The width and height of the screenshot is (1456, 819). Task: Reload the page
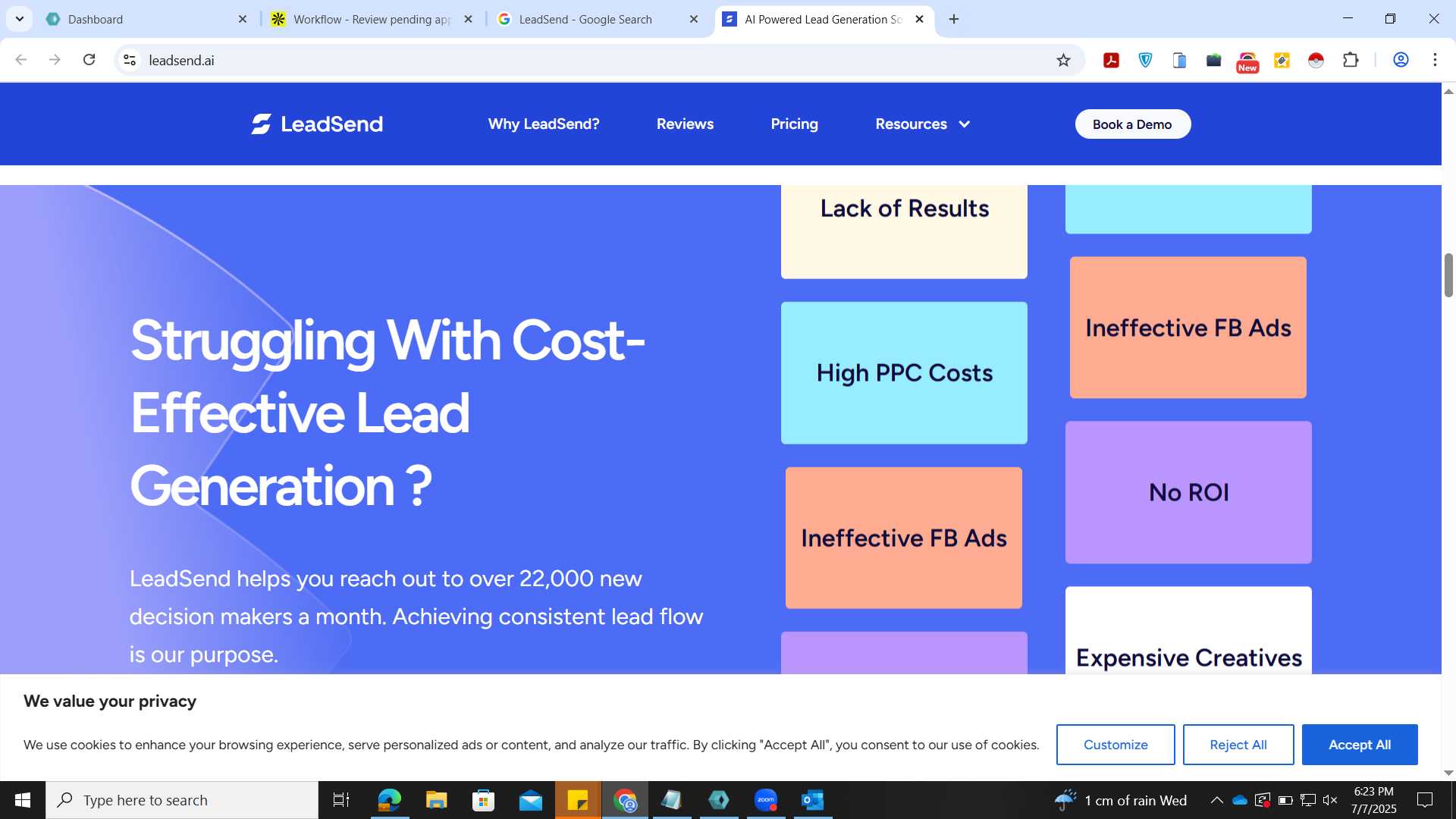tap(89, 60)
